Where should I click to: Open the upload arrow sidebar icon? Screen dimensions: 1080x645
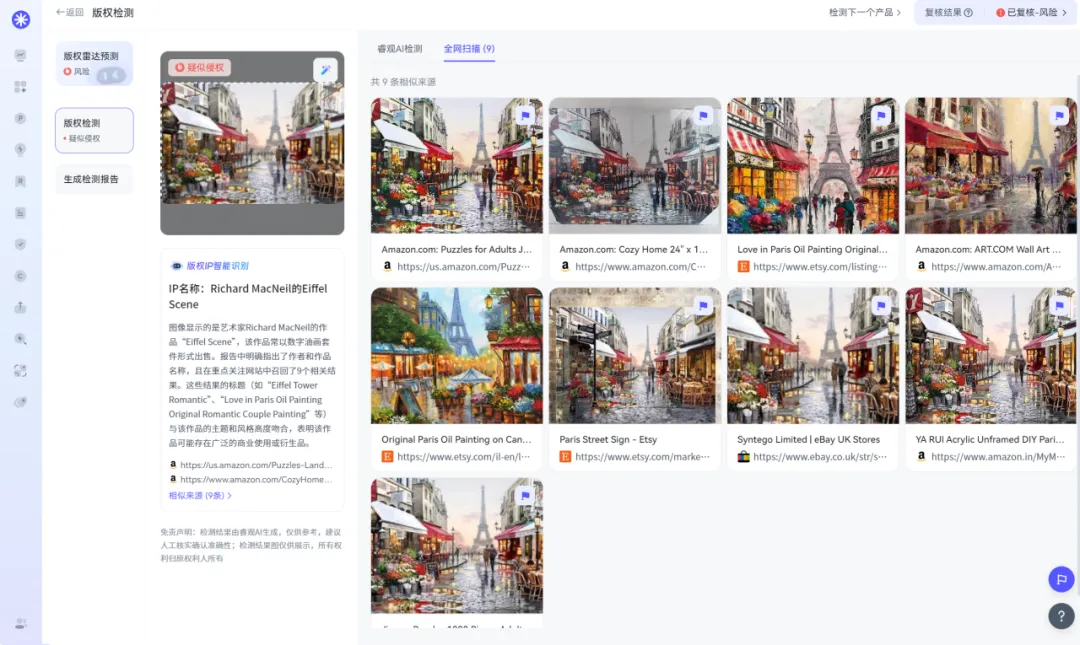[x=21, y=307]
